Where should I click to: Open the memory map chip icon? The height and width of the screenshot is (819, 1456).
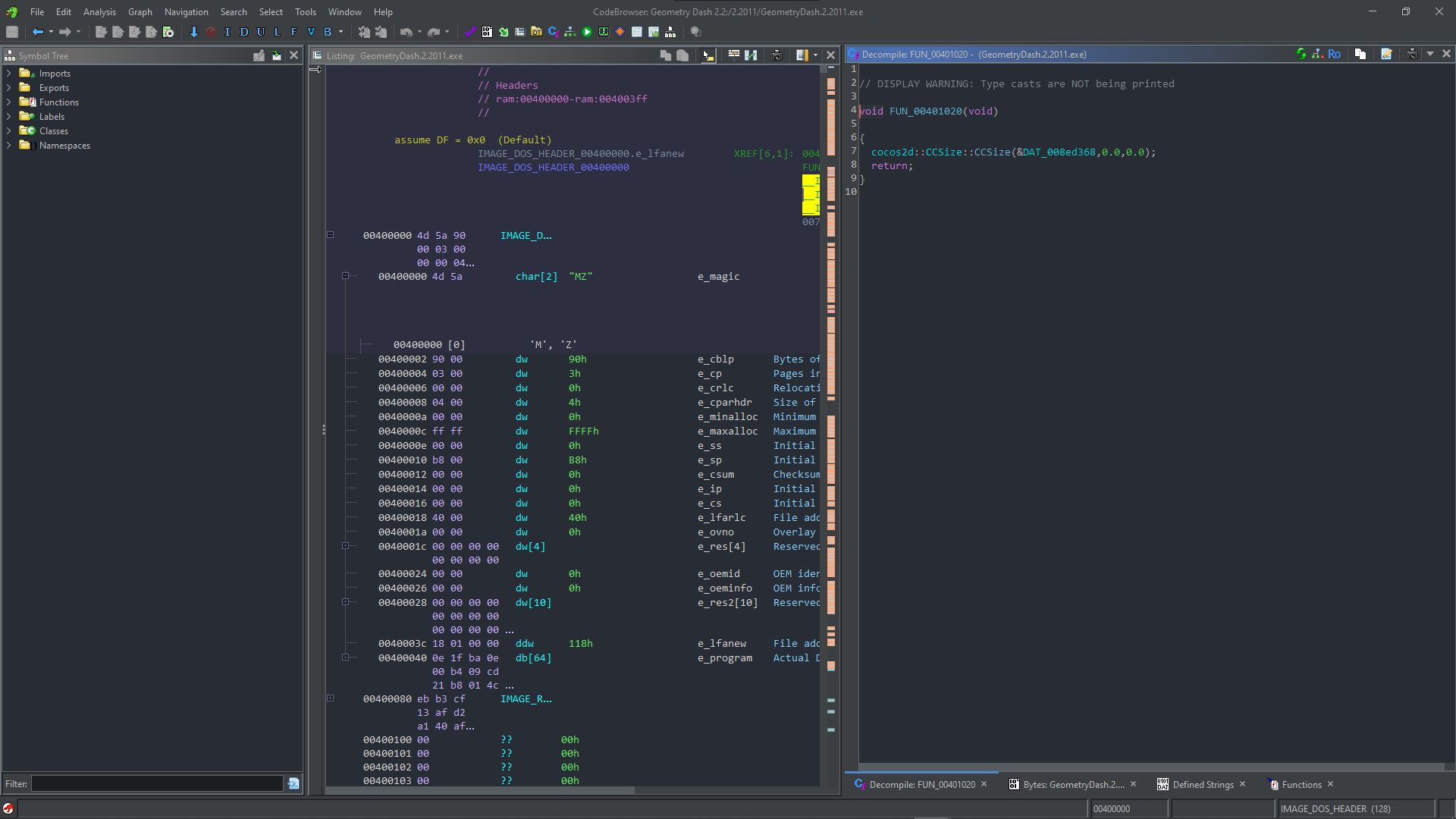coord(604,32)
